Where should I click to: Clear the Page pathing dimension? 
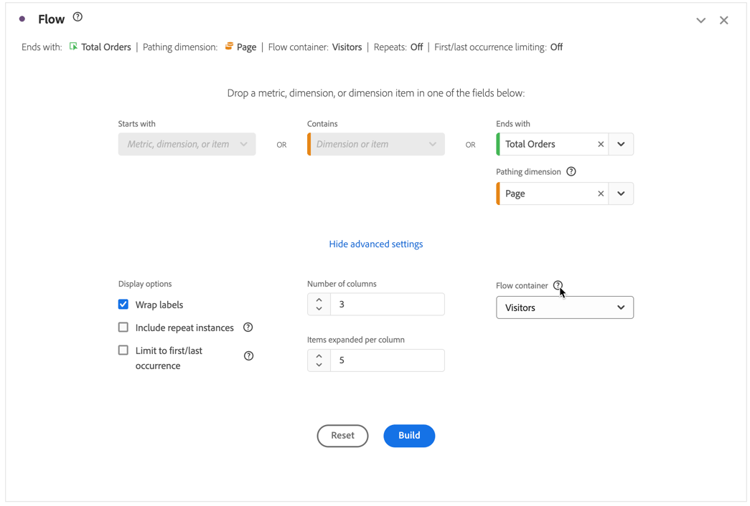pyautogui.click(x=600, y=194)
